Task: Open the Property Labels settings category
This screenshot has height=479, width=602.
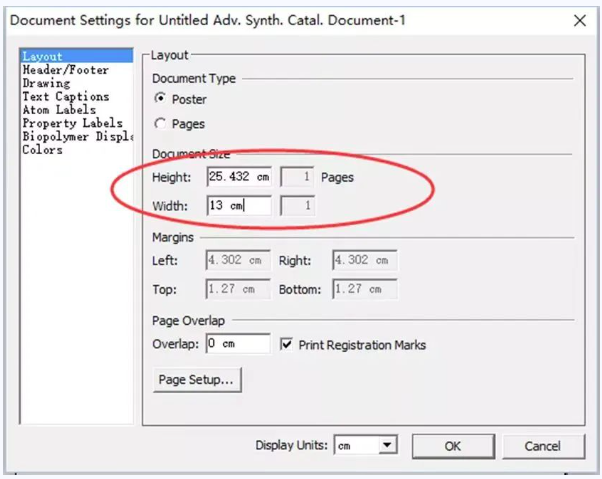Action: [x=73, y=123]
